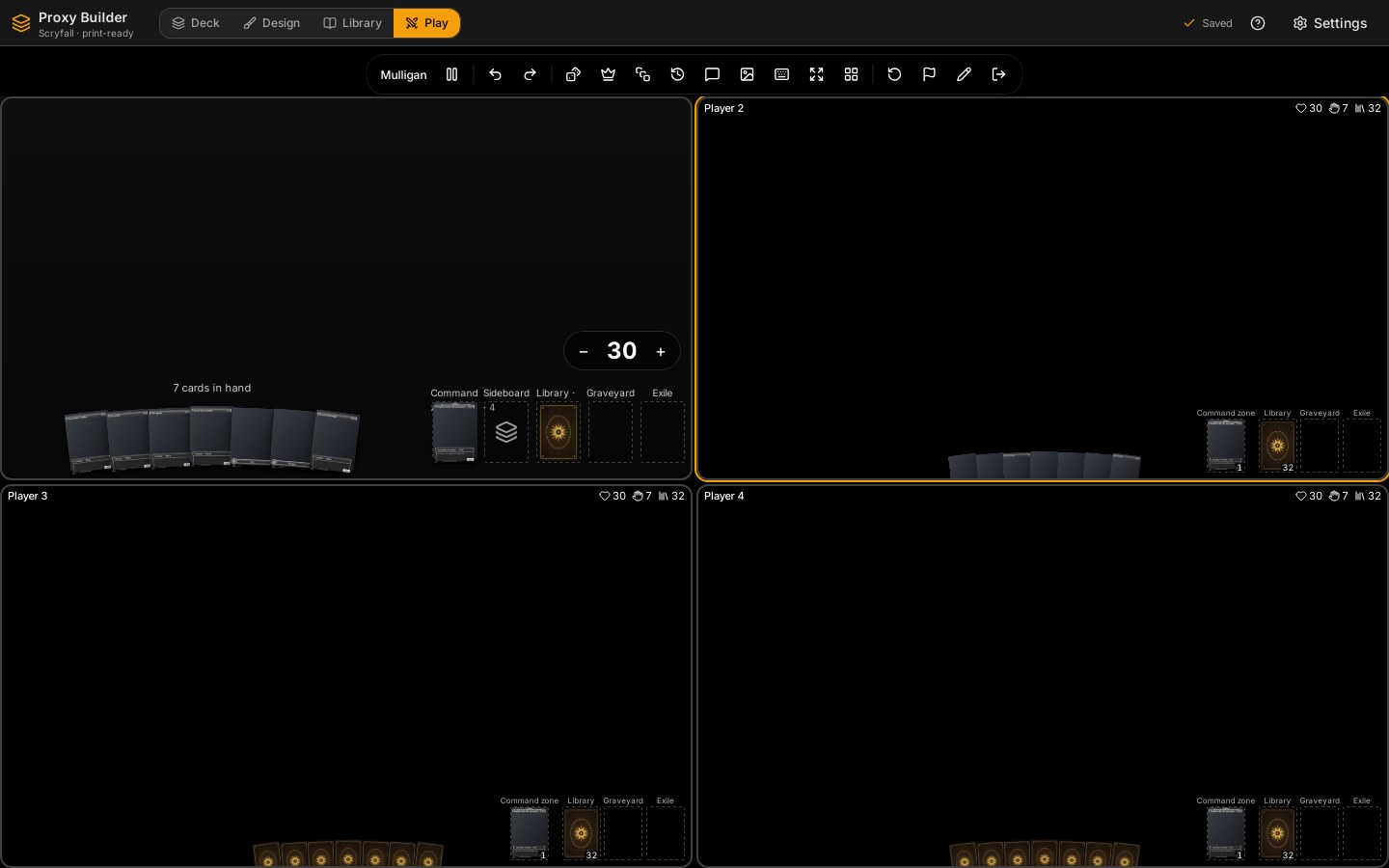Viewport: 1389px width, 868px height.
Task: Open the game history clock icon
Action: (x=678, y=74)
